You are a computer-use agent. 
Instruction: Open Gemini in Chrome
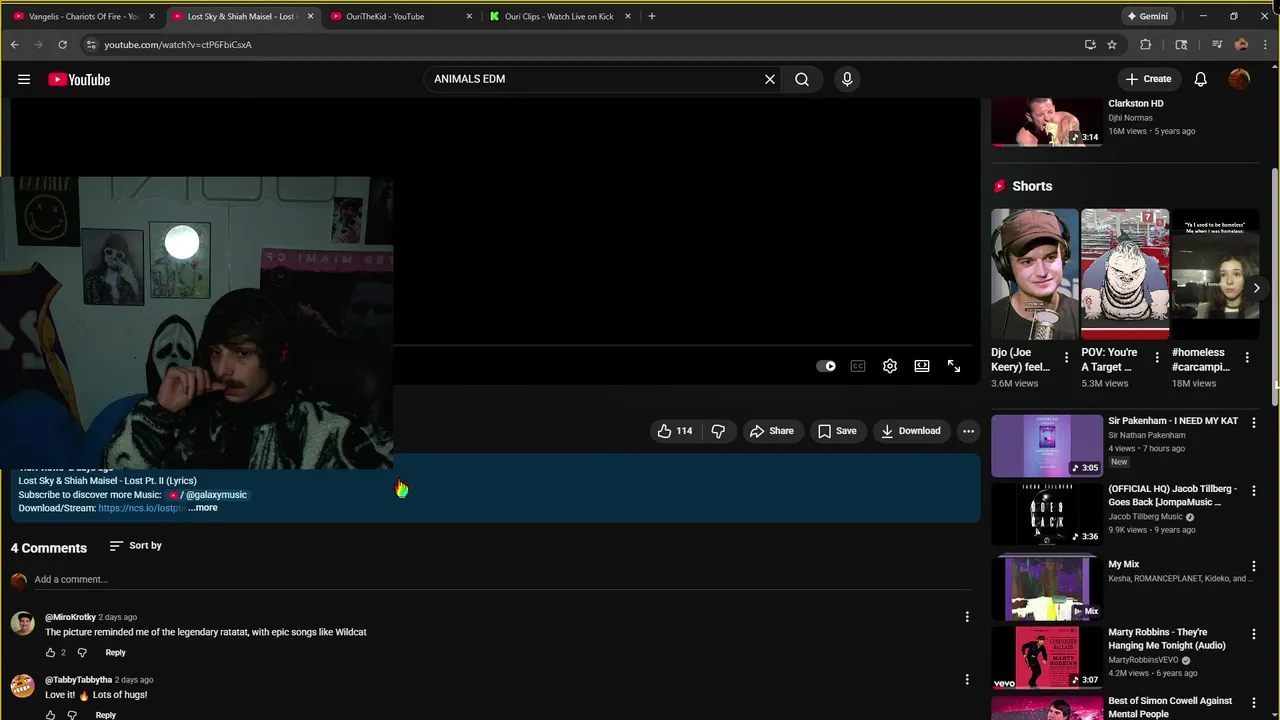1148,16
